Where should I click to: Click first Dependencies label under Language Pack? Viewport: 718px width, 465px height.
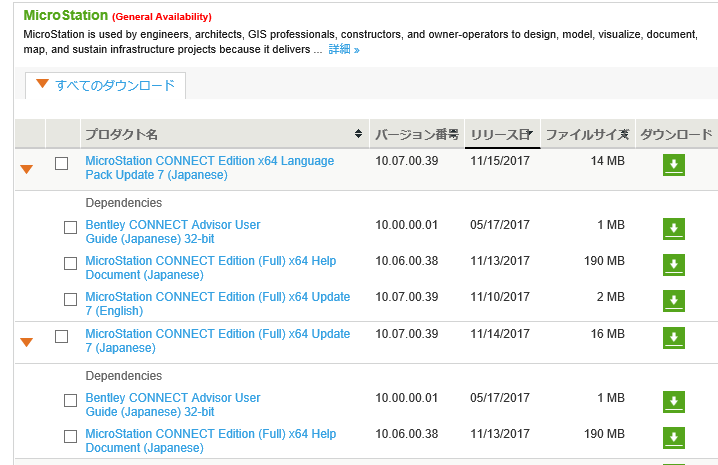pos(124,202)
